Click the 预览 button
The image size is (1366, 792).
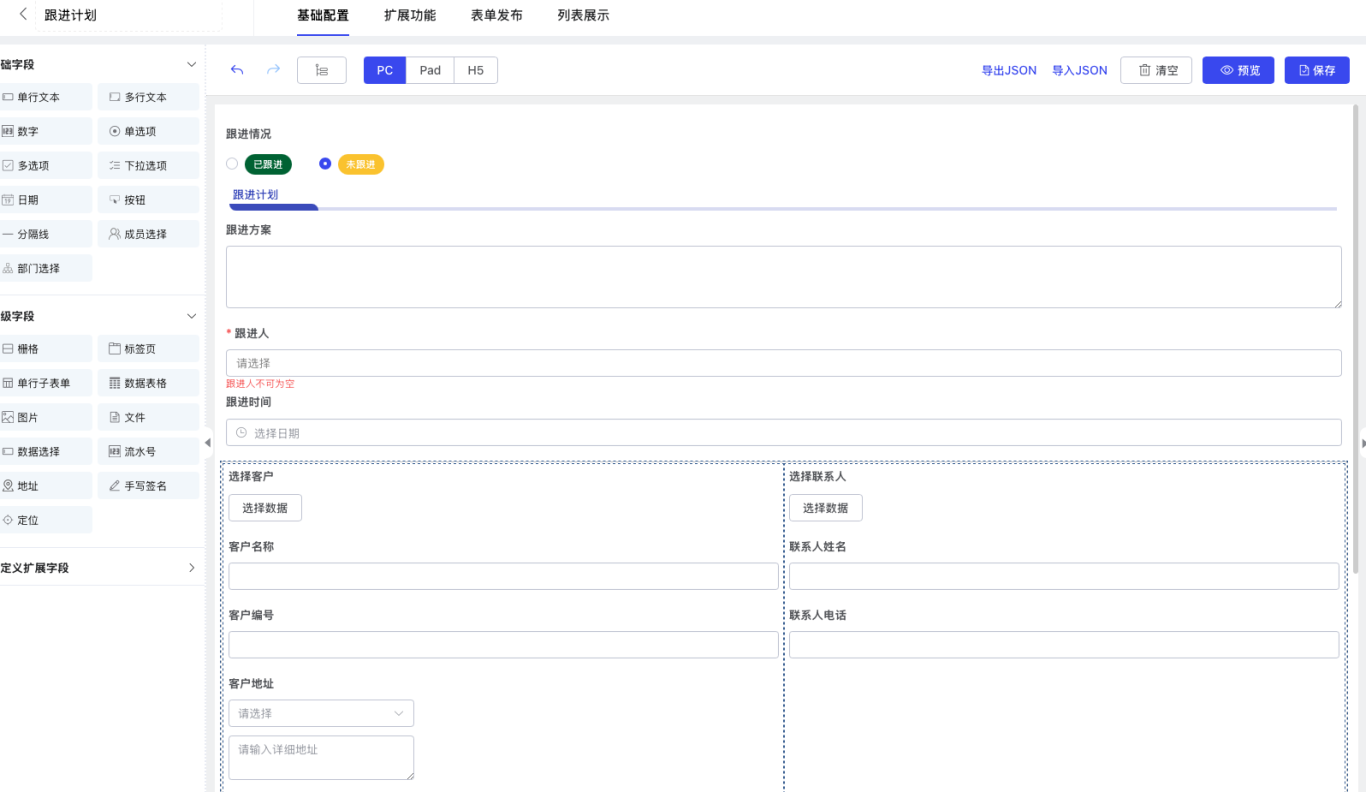(x=1238, y=70)
